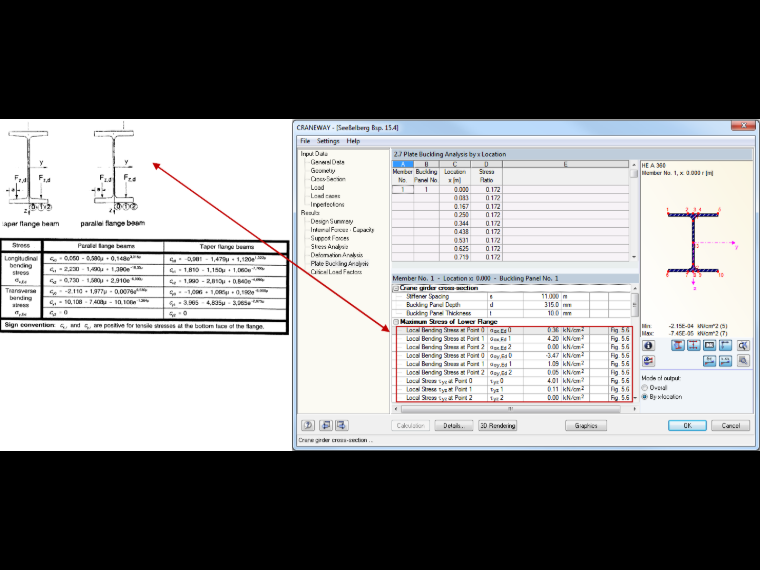This screenshot has width=760, height=570.
Task: Click the upper table vertical scrollbar down arrow
Action: tap(634, 257)
